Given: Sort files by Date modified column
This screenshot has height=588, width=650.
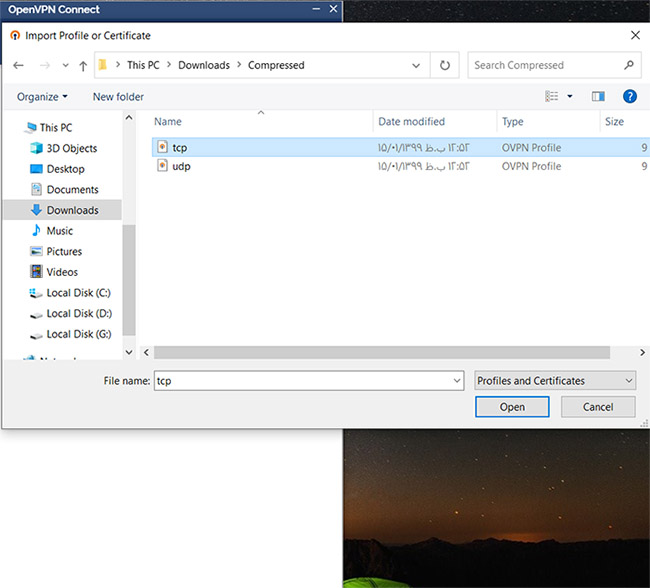Looking at the screenshot, I should (x=411, y=122).
